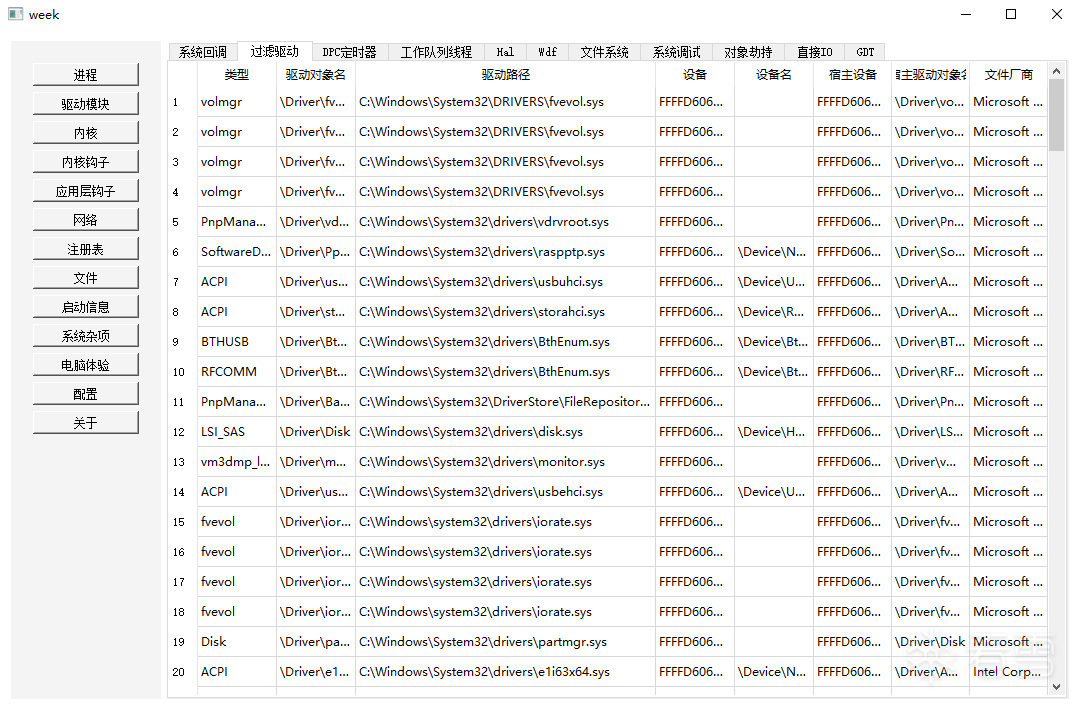1077x708 pixels.
Task: Open the 驱动模块 section
Action: [85, 104]
